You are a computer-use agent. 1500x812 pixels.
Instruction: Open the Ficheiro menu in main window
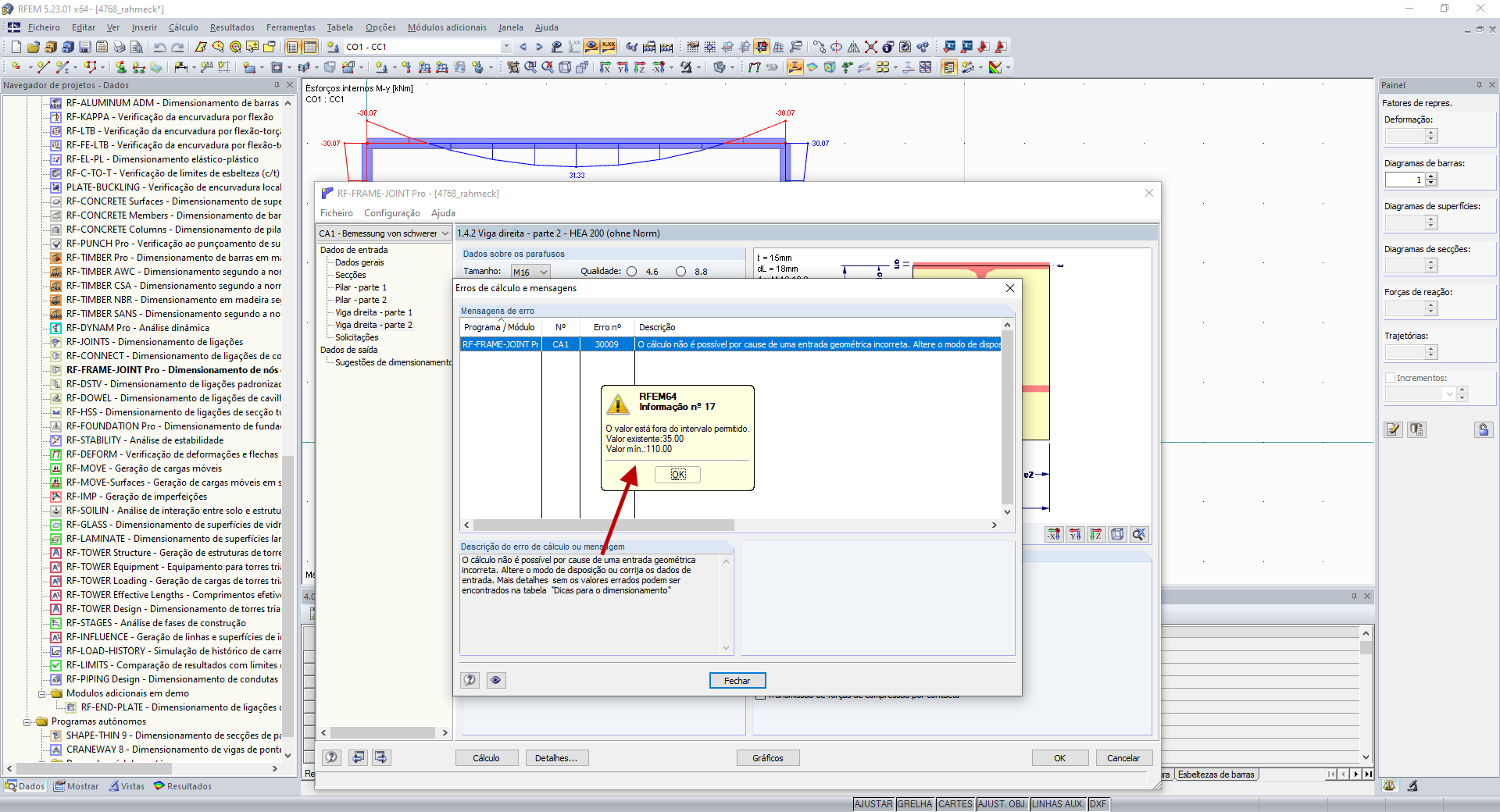[x=44, y=27]
